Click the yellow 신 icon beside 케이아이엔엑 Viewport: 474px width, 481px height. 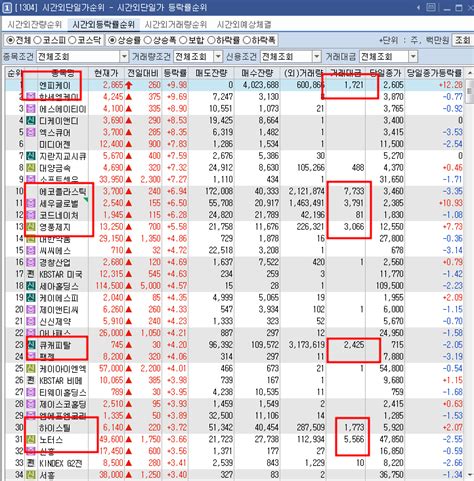pyautogui.click(x=31, y=369)
